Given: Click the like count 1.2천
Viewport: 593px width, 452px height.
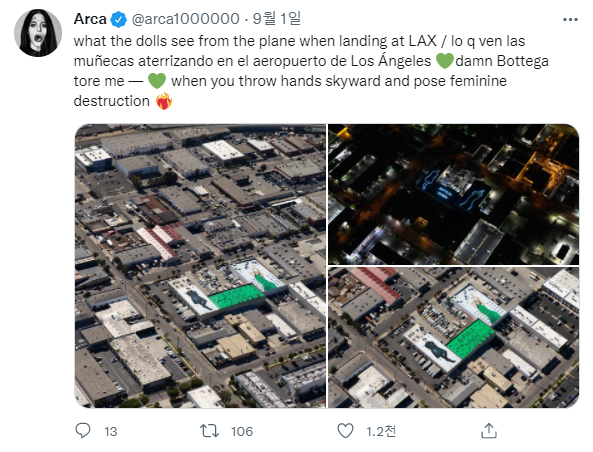Looking at the screenshot, I should [x=381, y=431].
